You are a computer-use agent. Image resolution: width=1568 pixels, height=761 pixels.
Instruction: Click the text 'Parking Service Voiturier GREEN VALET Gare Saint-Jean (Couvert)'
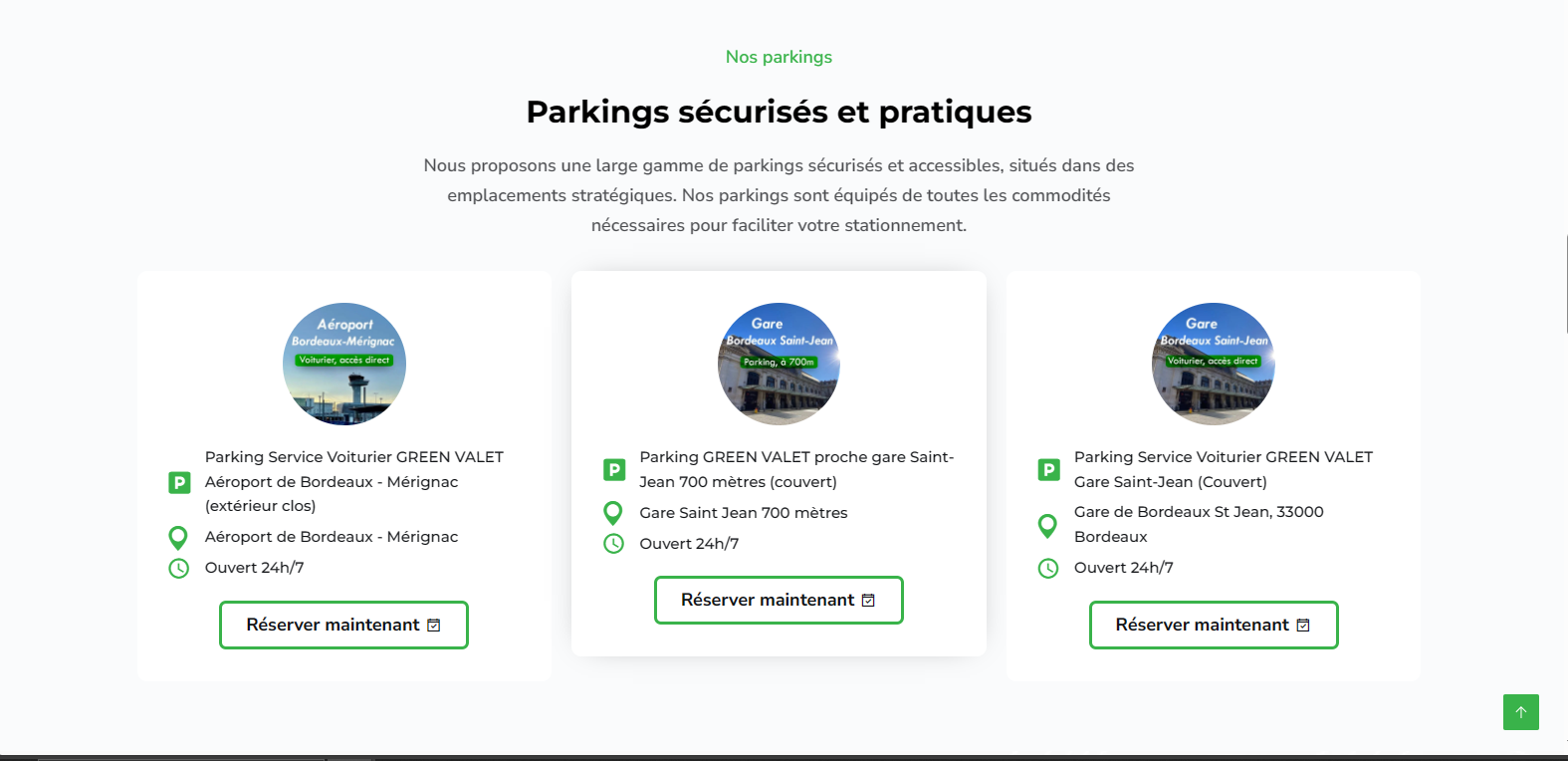(x=1224, y=469)
